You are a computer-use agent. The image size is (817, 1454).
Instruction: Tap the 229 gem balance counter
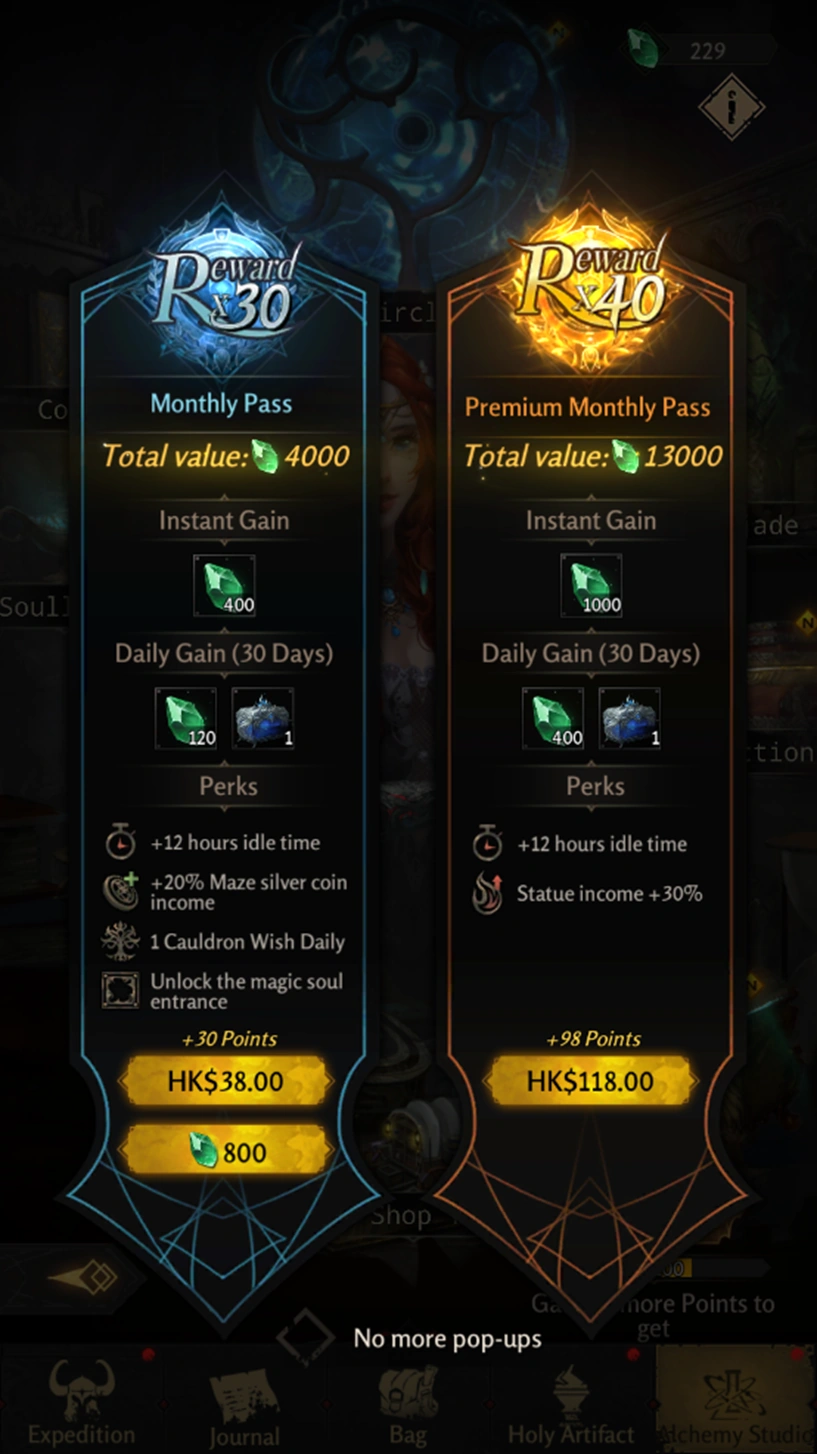point(703,49)
